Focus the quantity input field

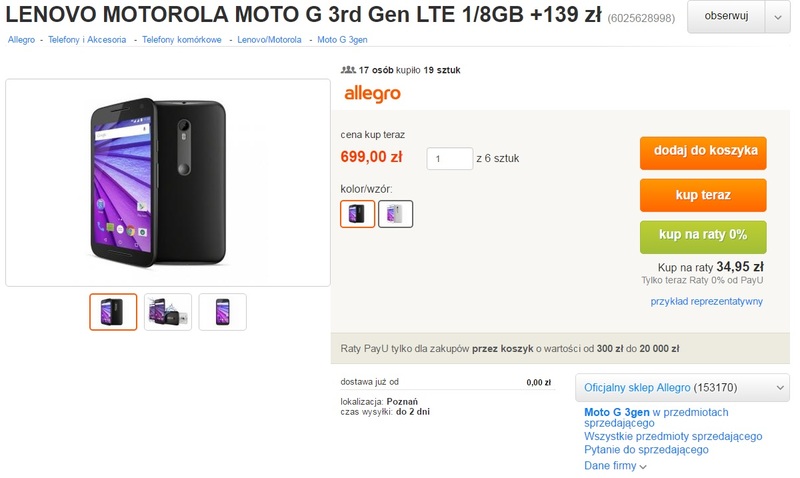449,159
